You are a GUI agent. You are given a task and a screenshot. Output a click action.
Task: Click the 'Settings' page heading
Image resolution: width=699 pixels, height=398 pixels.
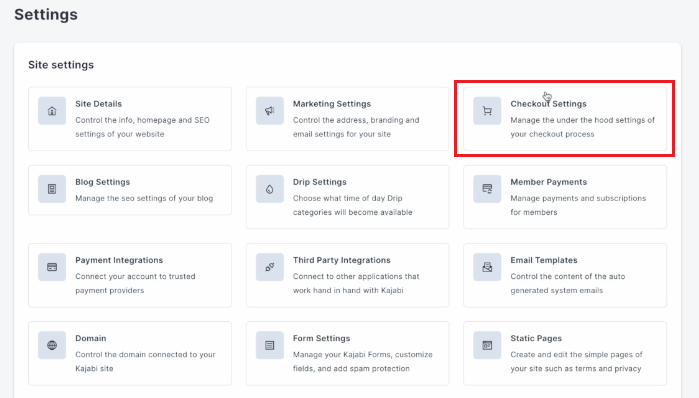(46, 14)
